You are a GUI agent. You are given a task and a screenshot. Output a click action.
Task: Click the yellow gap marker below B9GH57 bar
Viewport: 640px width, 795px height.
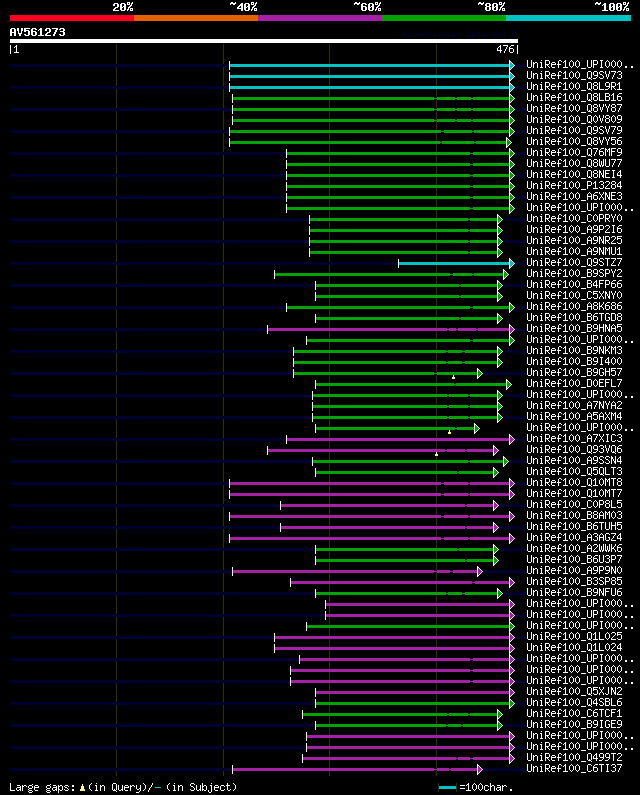(x=453, y=377)
